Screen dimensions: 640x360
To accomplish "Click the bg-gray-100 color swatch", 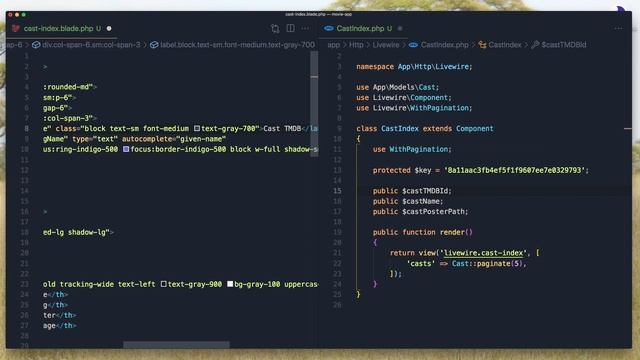I will (230, 284).
